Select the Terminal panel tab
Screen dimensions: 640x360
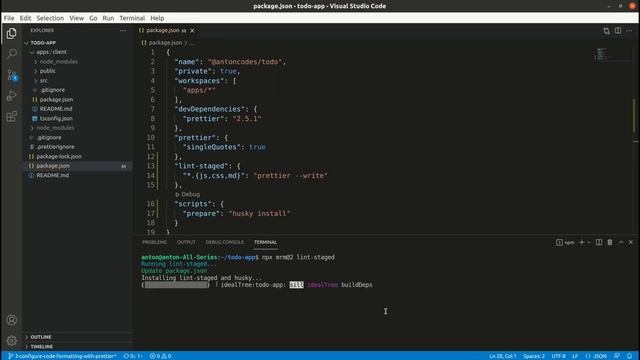tap(265, 242)
